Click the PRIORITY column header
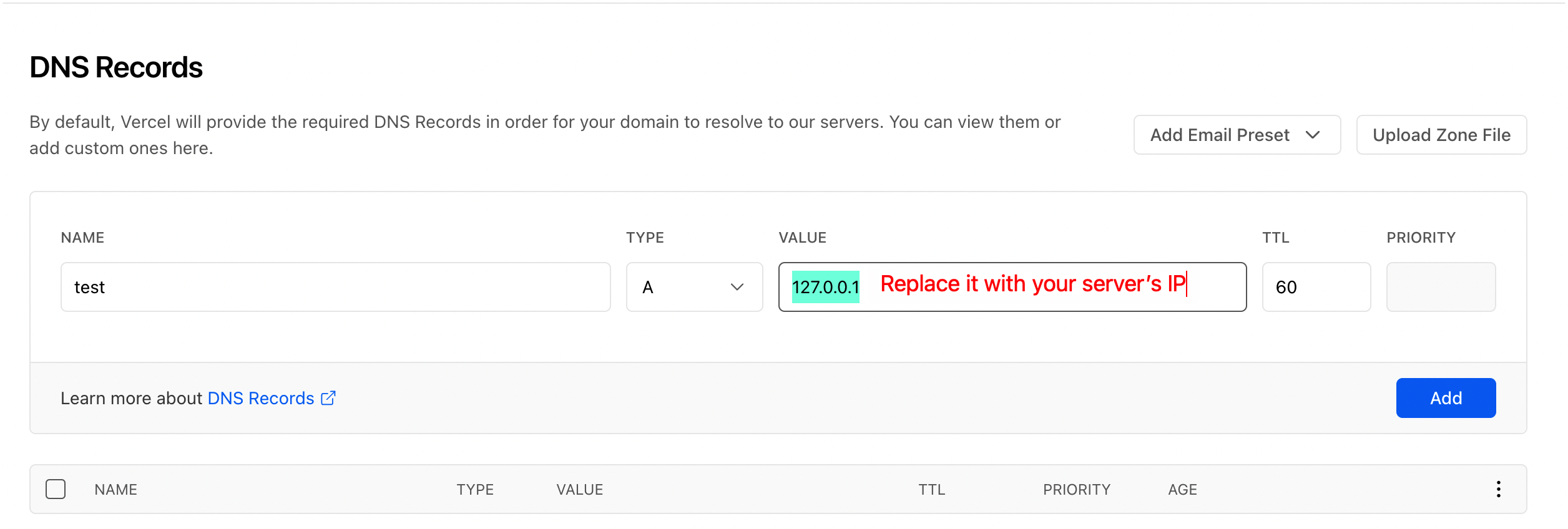This screenshot has width=1568, height=529. [x=1077, y=490]
